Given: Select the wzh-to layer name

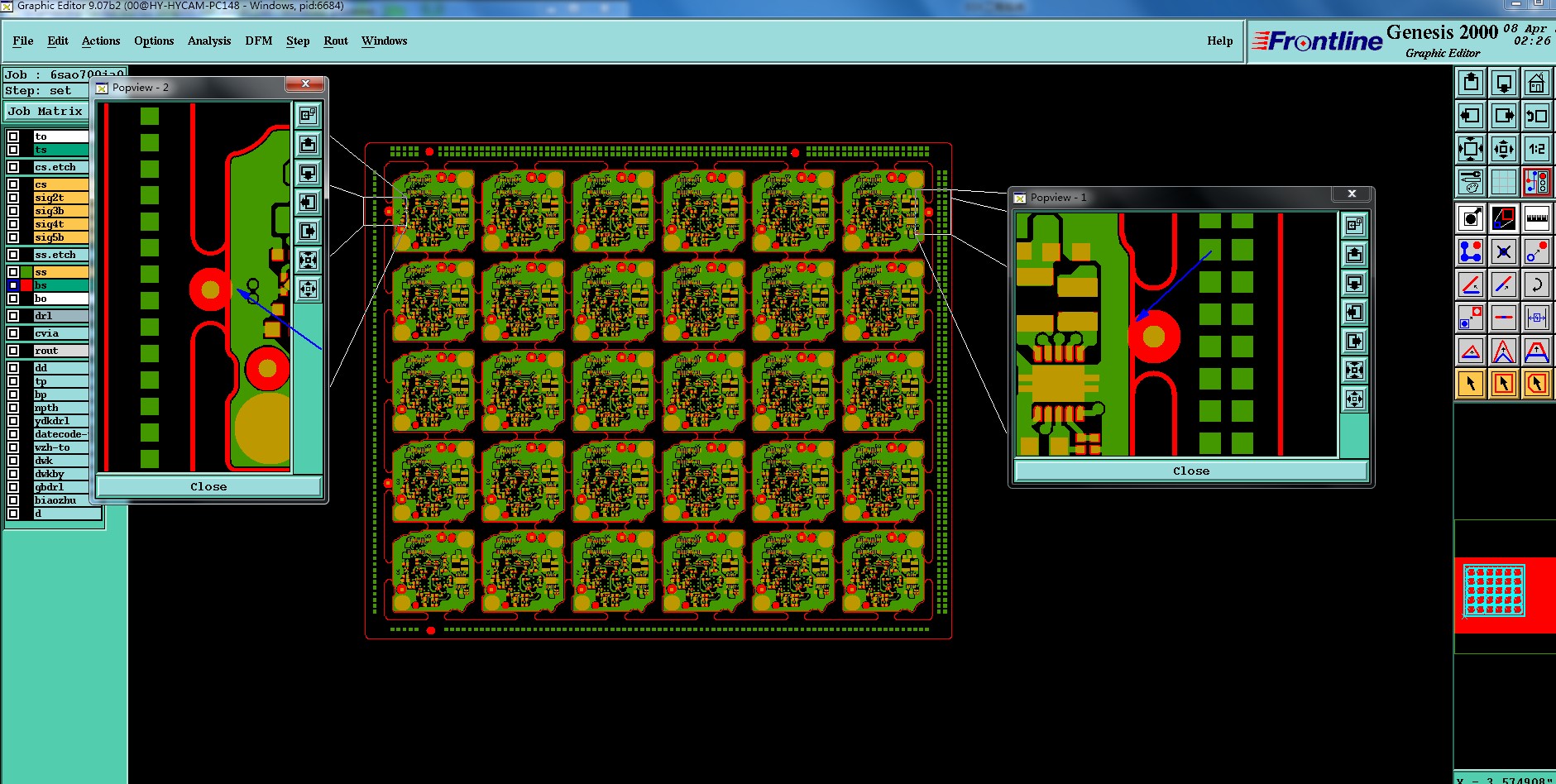Looking at the screenshot, I should 60,447.
